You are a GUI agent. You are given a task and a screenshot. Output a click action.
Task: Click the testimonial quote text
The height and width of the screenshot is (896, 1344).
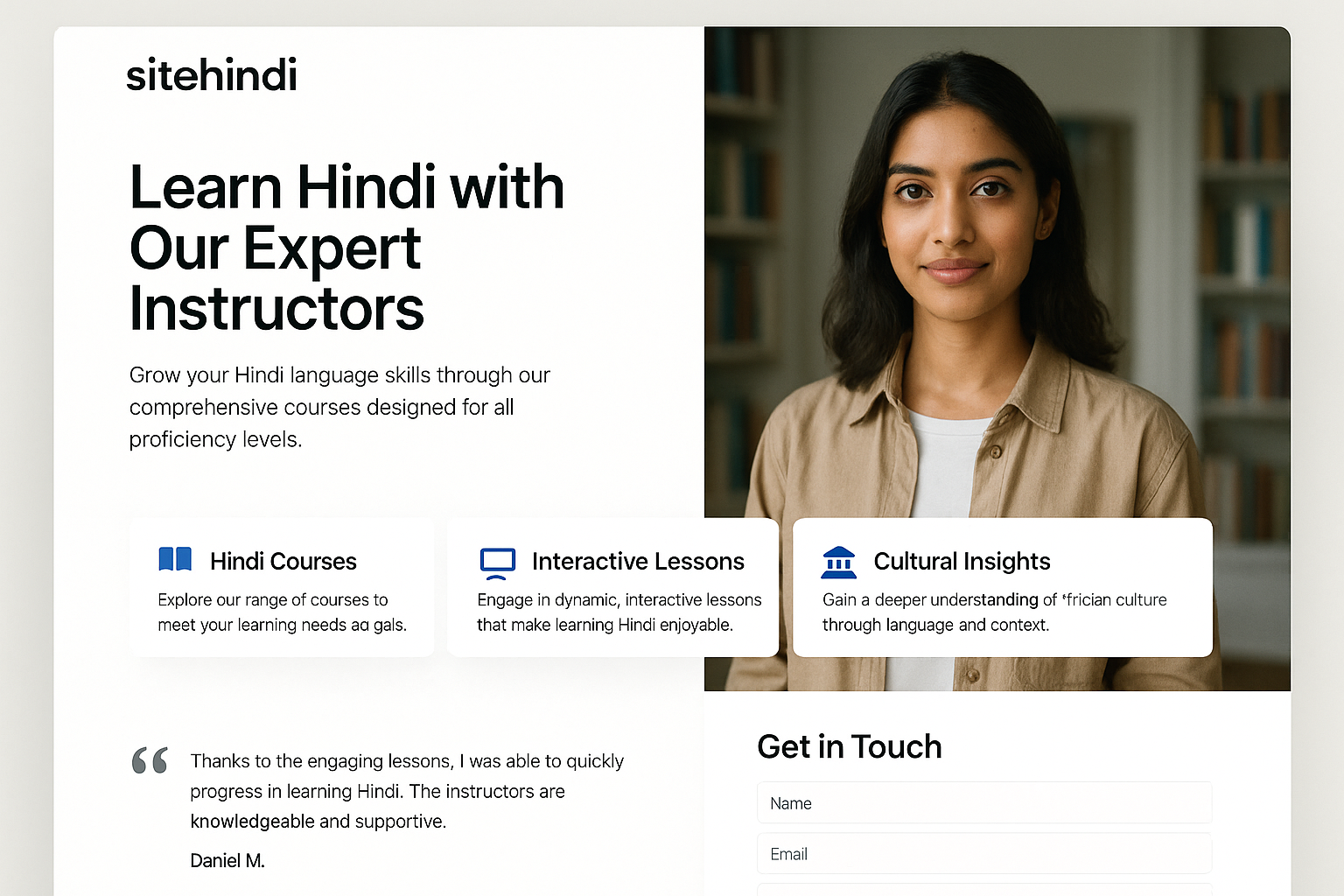407,791
